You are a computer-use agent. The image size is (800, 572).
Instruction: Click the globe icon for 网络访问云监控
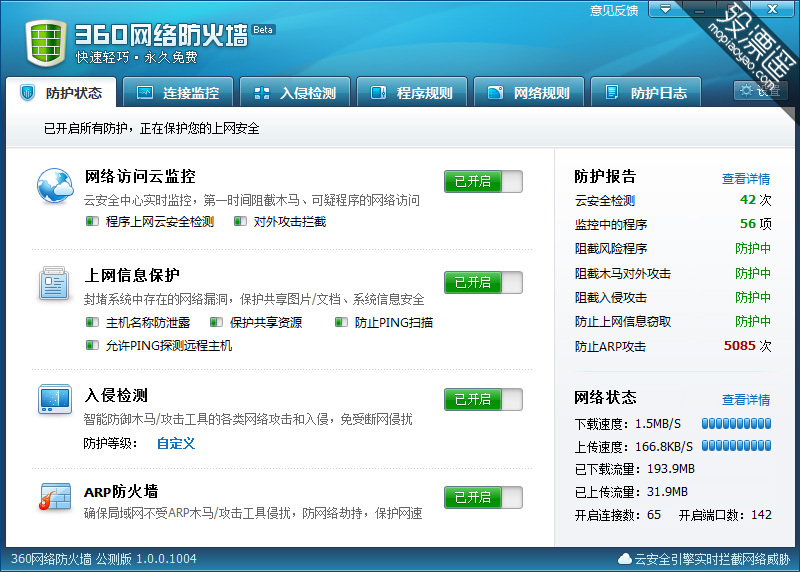click(x=55, y=186)
